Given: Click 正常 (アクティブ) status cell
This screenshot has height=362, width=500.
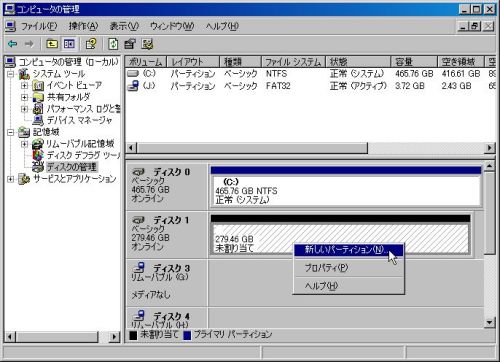Looking at the screenshot, I should [358, 86].
